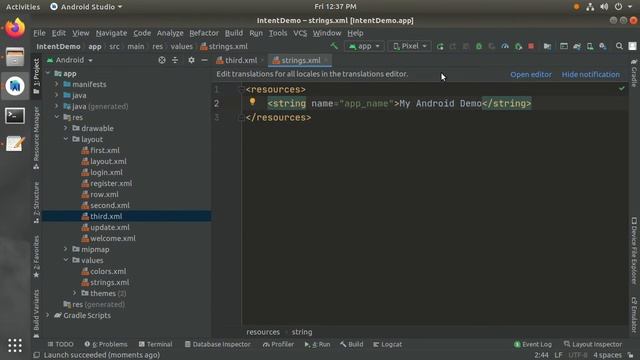
Task: Open the Database Inspector tool window
Action: tap(217, 344)
